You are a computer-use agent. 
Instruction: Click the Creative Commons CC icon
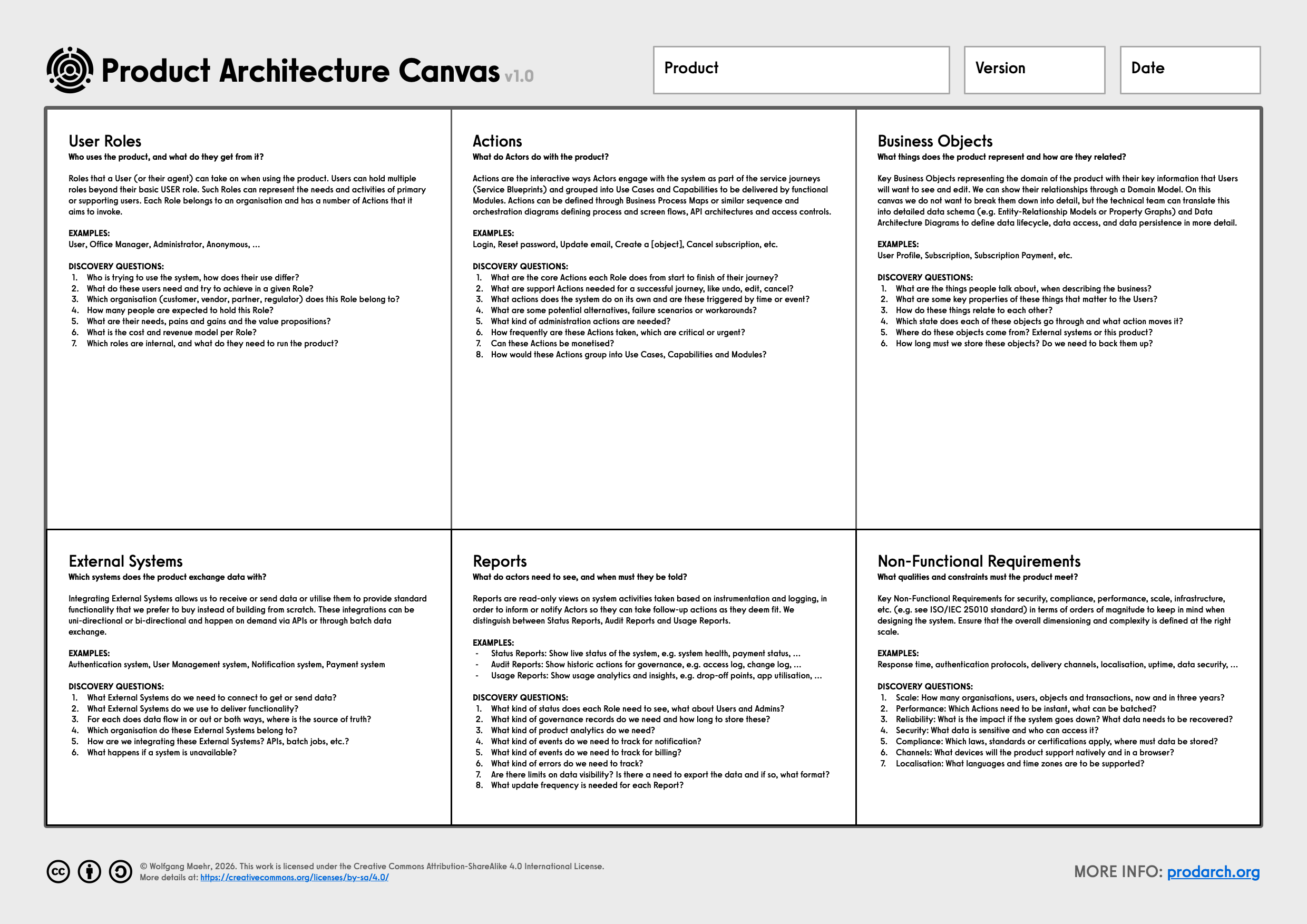click(58, 872)
